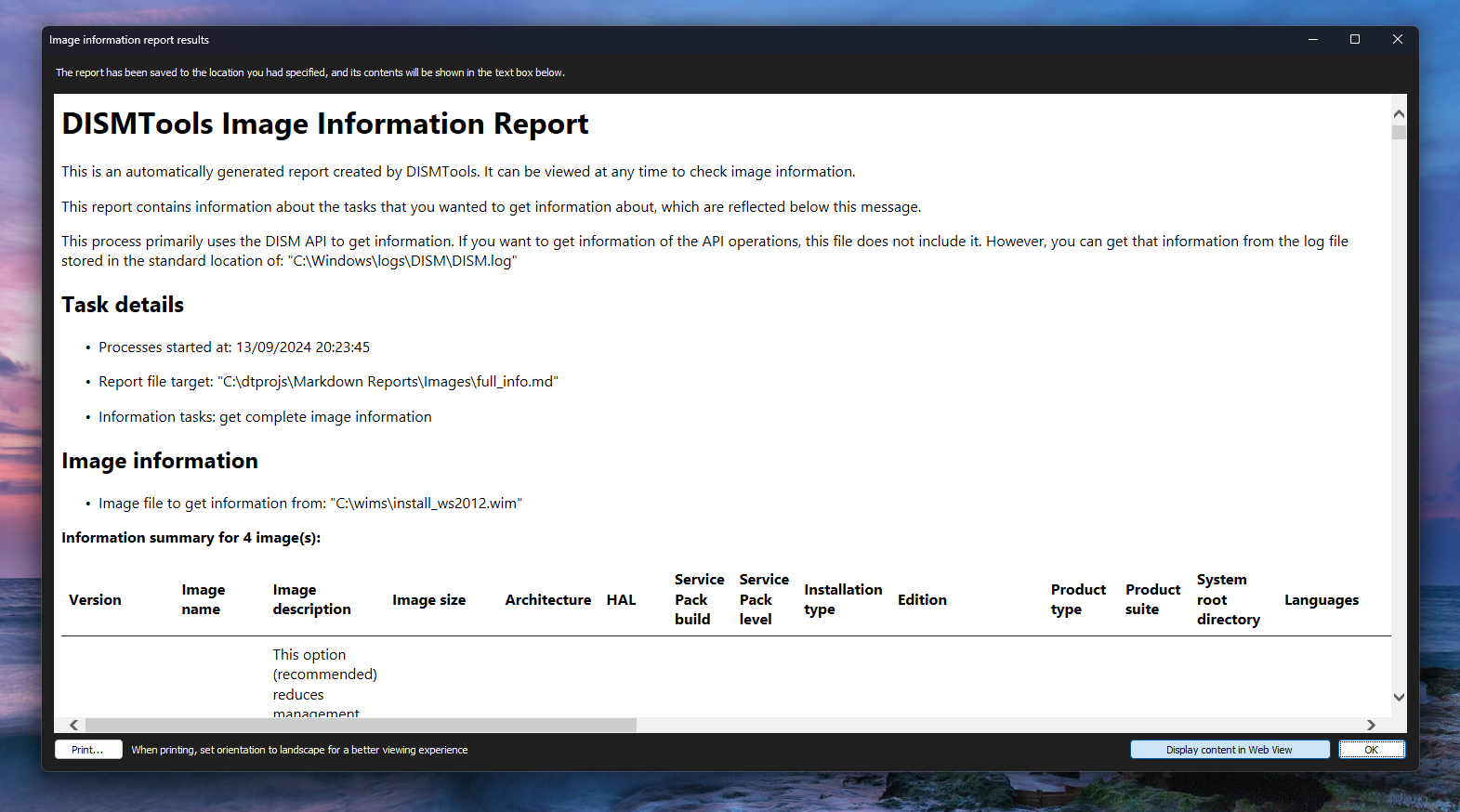Click the horizontal scrollbar right arrow
The height and width of the screenshot is (812, 1460).
(1371, 725)
